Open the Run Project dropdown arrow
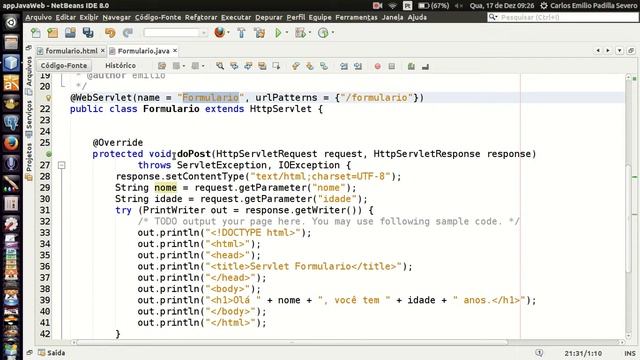This screenshot has width=640, height=360. pyautogui.click(x=287, y=33)
